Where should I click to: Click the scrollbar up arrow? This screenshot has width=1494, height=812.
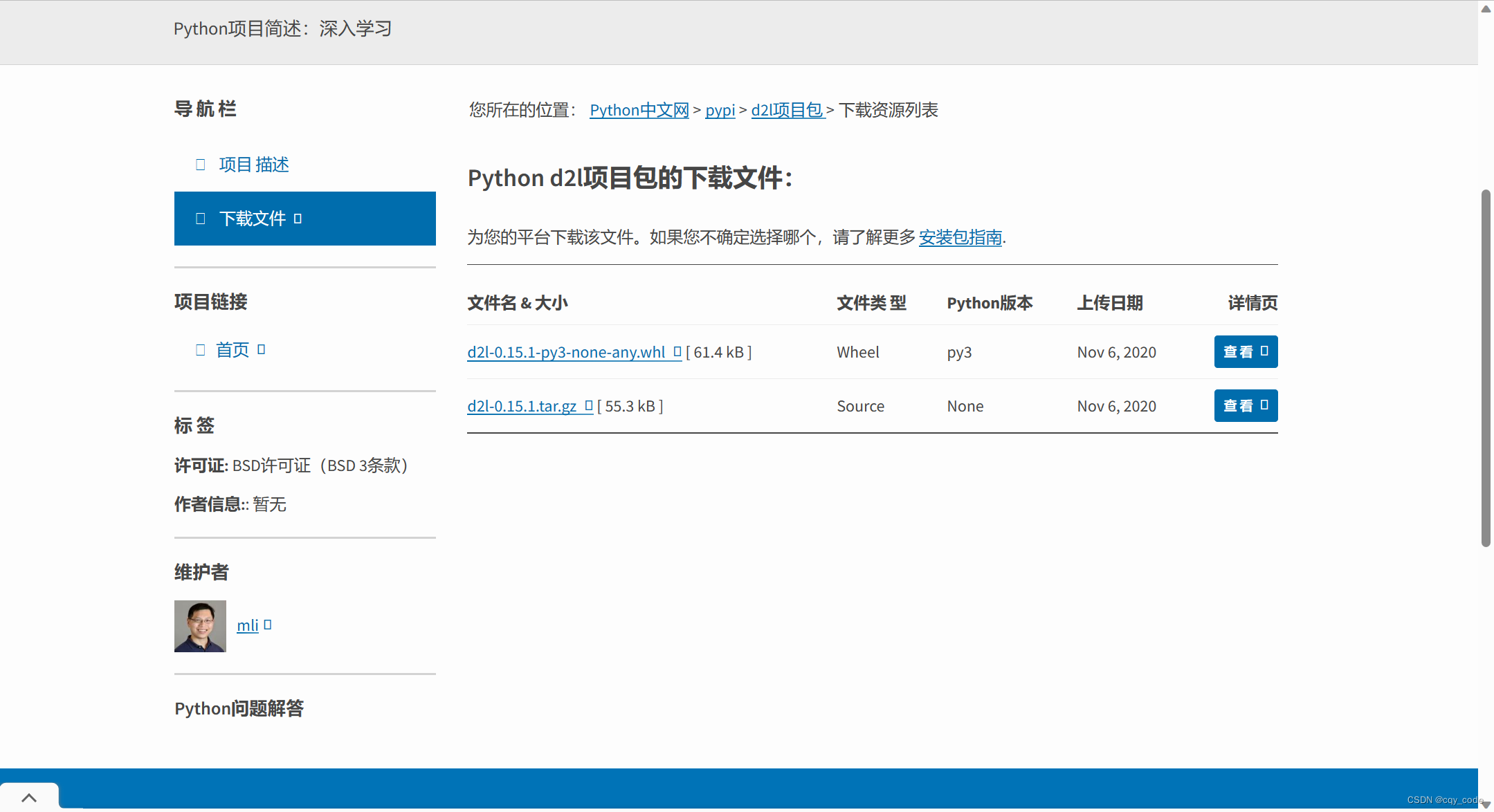click(x=1486, y=9)
